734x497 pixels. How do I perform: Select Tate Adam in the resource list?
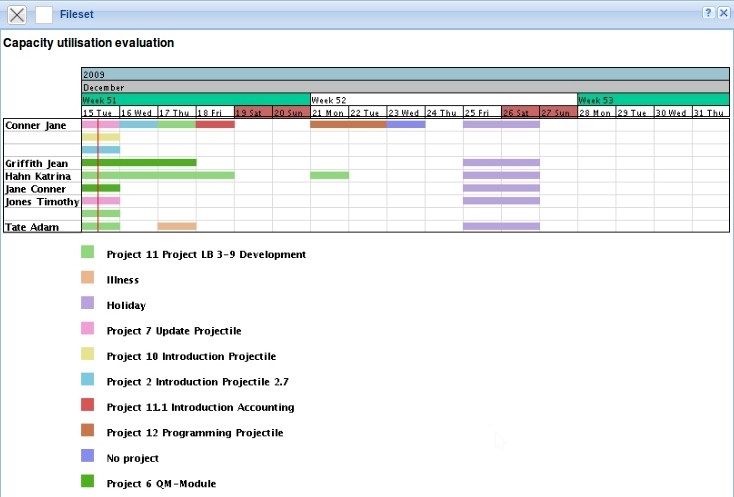coord(31,228)
